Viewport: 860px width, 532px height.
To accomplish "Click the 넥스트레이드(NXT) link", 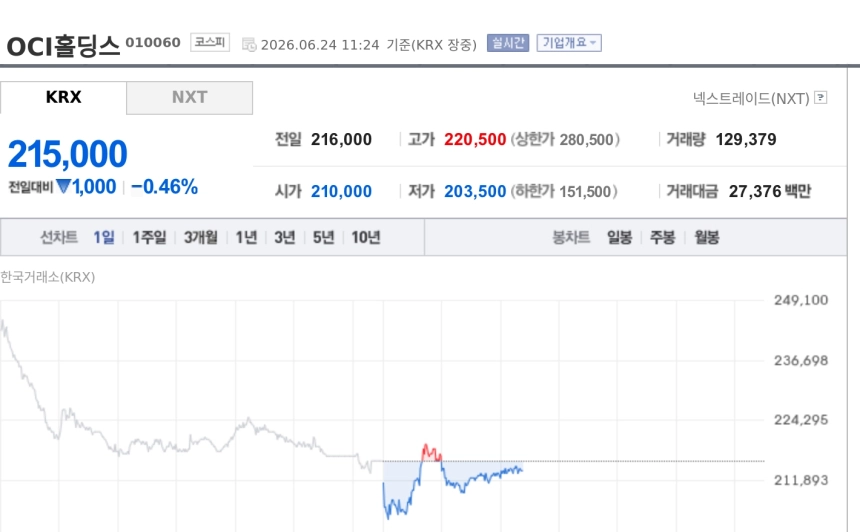I will coord(751,98).
